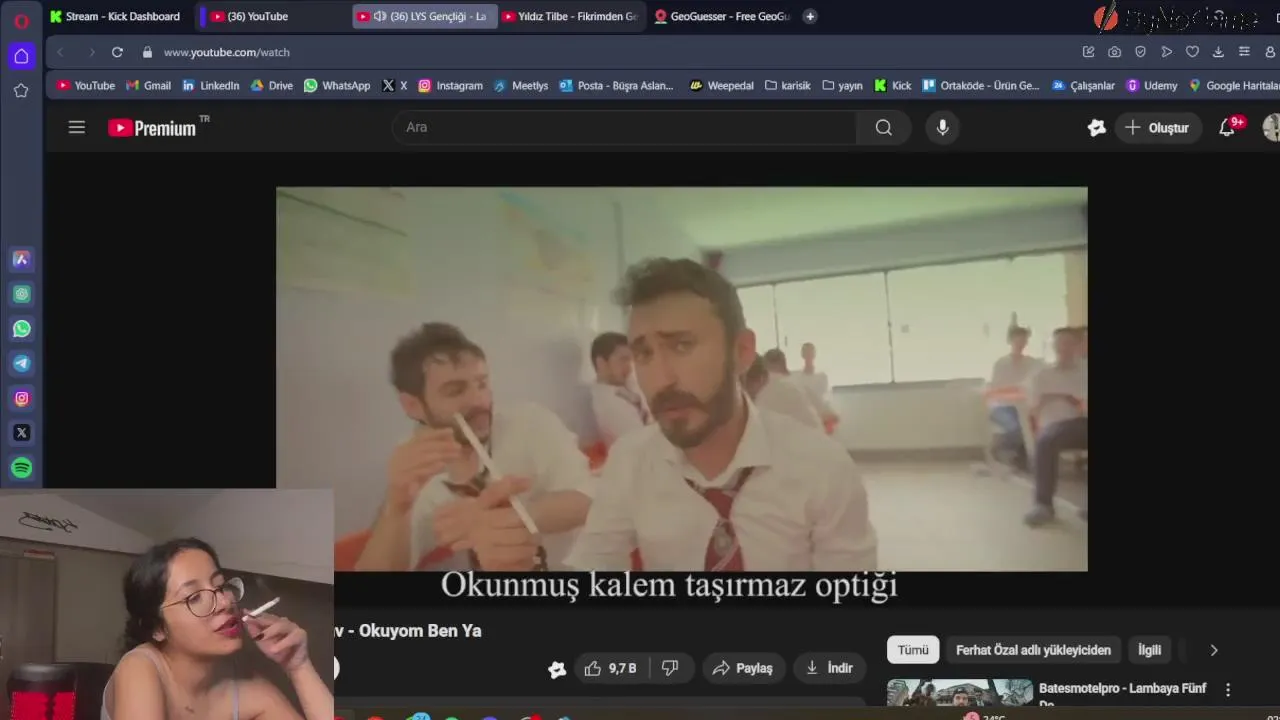
Task: Go back to previous page
Action: tap(60, 52)
